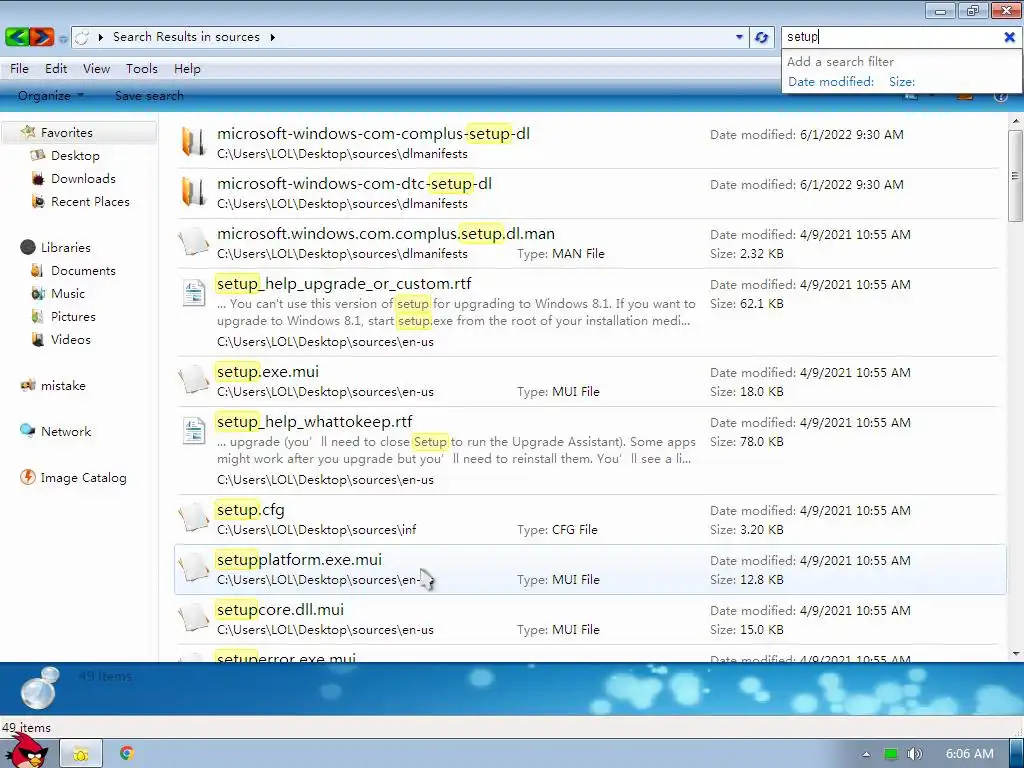Image resolution: width=1024 pixels, height=768 pixels.
Task: Select the setupcore.dll.mui file name
Action: [280, 610]
